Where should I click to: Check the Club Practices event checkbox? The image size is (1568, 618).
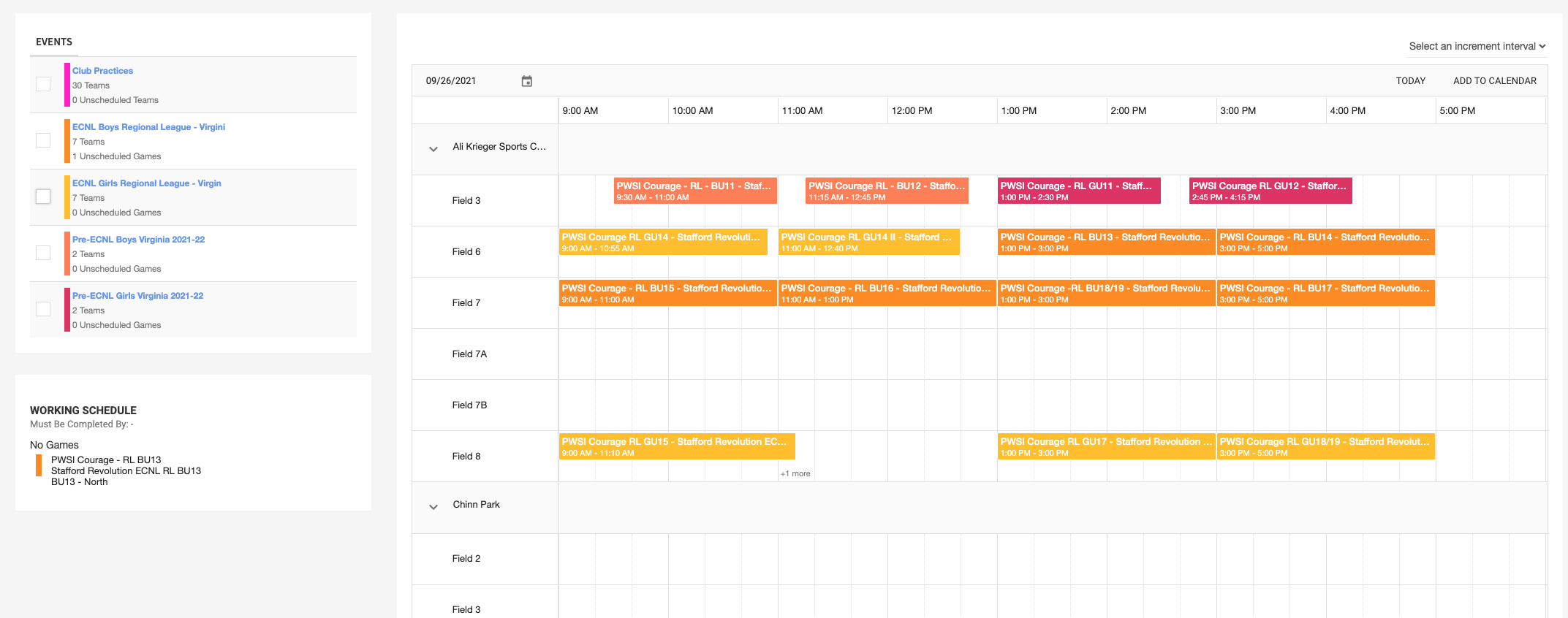pyautogui.click(x=43, y=84)
